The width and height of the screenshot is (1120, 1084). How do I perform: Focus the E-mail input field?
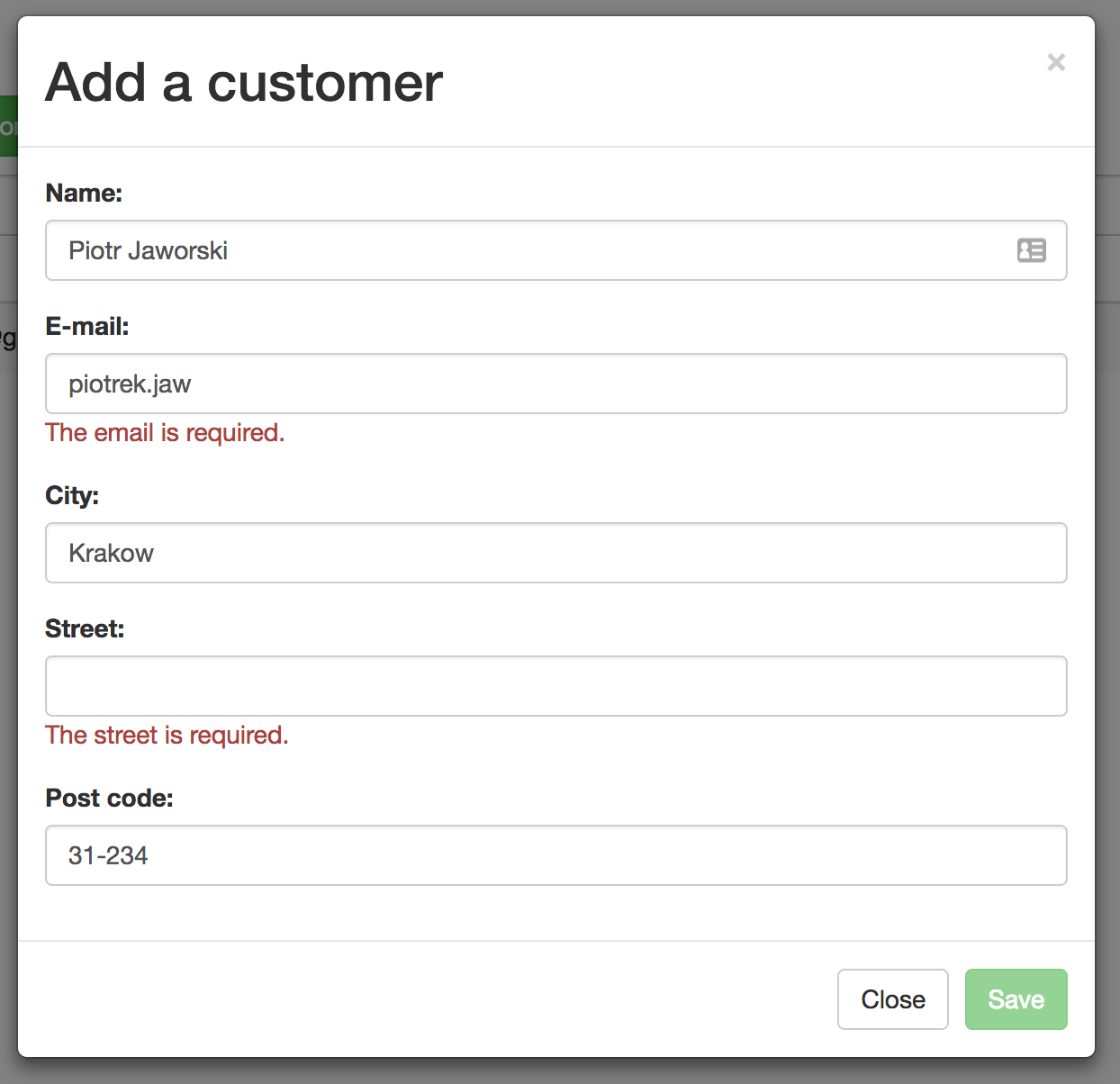(x=556, y=384)
